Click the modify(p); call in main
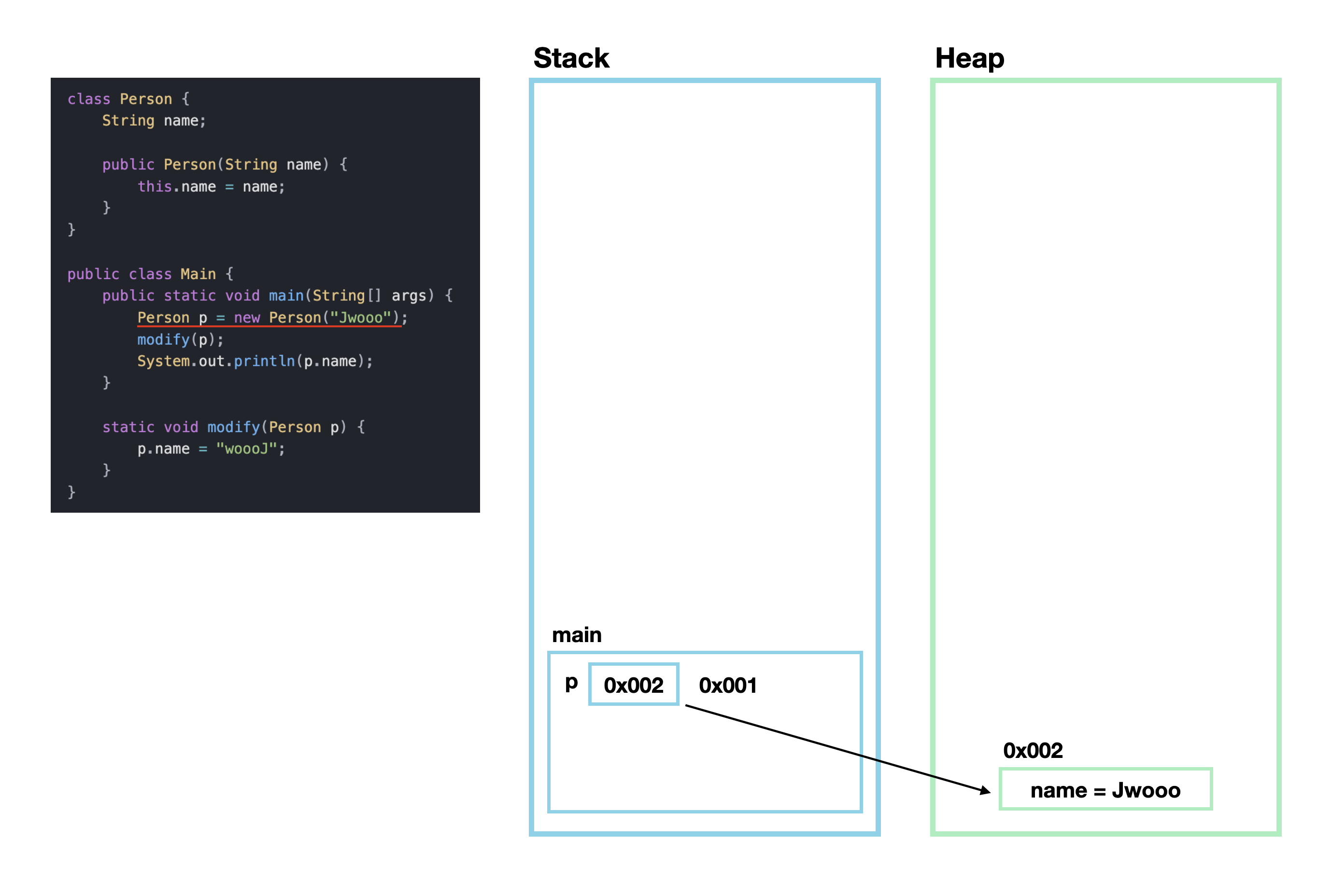 [x=180, y=339]
